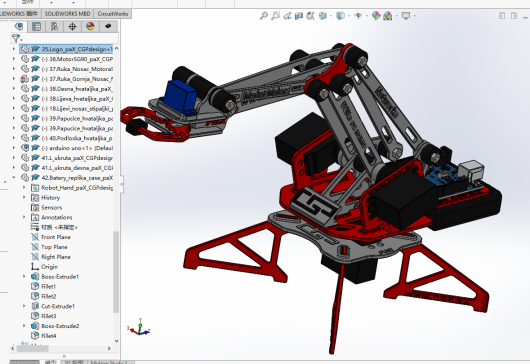Click the tree horizontal scroll-right arrow
Screen dimensions: 530x364
109,348
